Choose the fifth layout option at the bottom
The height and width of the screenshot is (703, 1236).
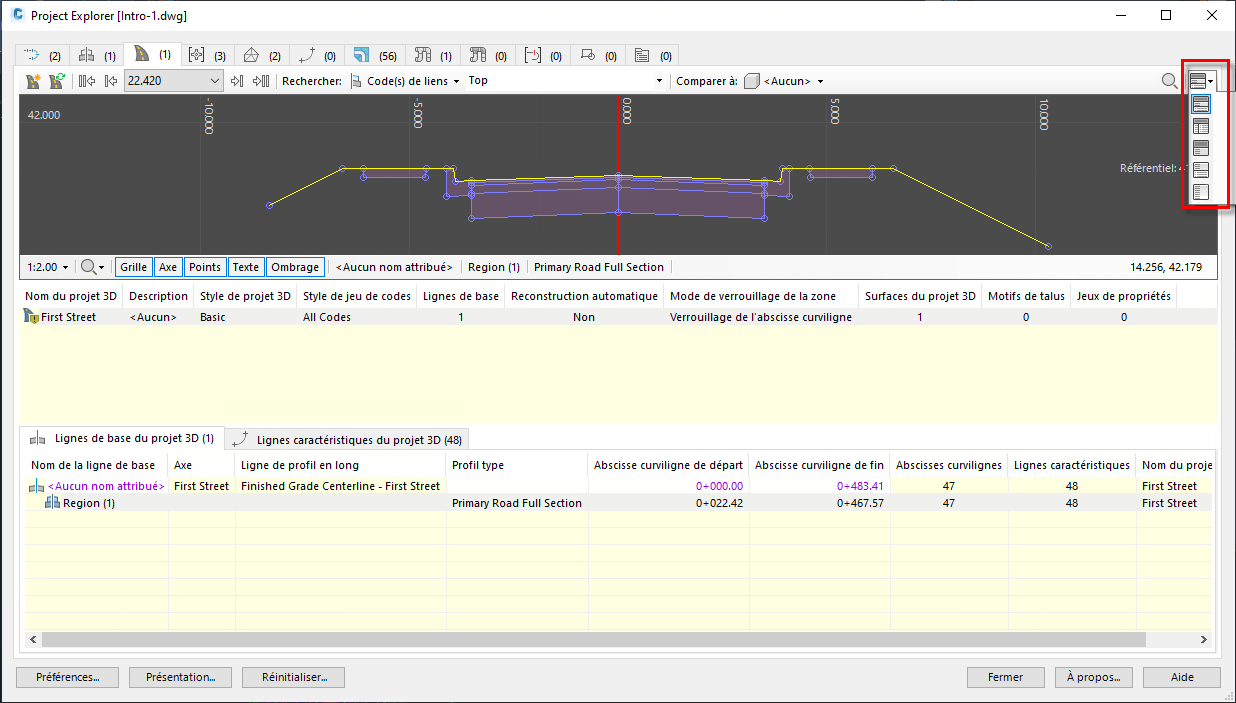(1201, 192)
